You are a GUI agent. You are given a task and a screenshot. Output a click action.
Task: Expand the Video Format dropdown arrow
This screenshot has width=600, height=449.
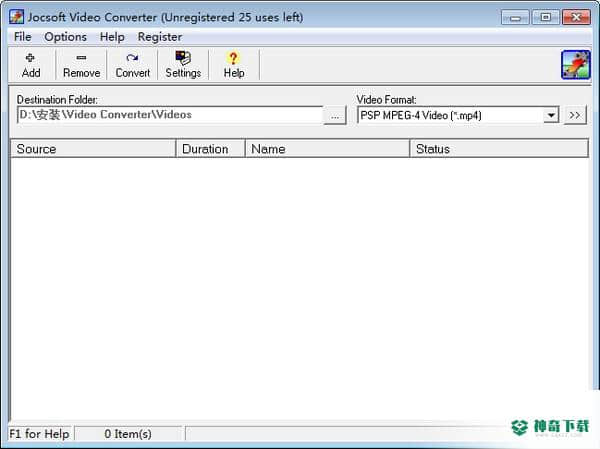[551, 115]
